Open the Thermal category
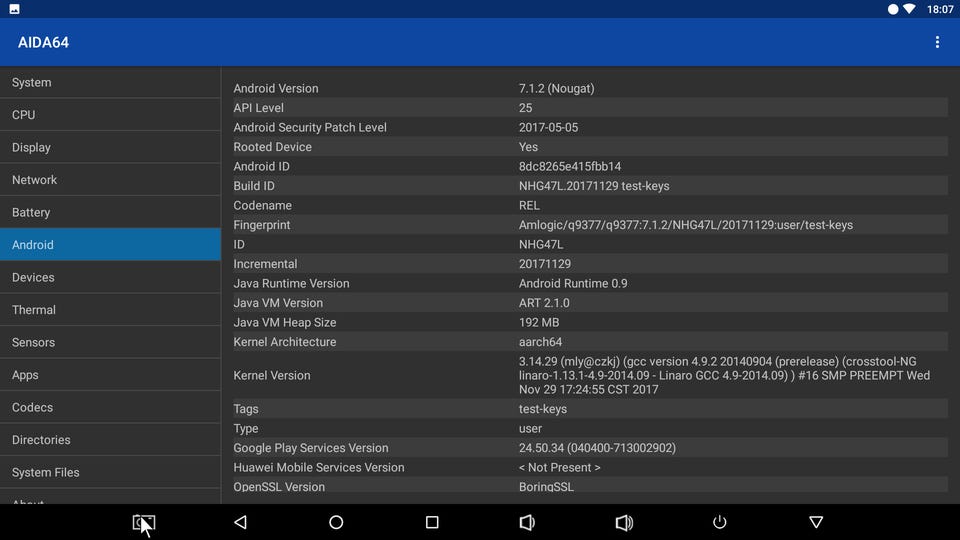Image resolution: width=960 pixels, height=540 pixels. click(x=110, y=309)
